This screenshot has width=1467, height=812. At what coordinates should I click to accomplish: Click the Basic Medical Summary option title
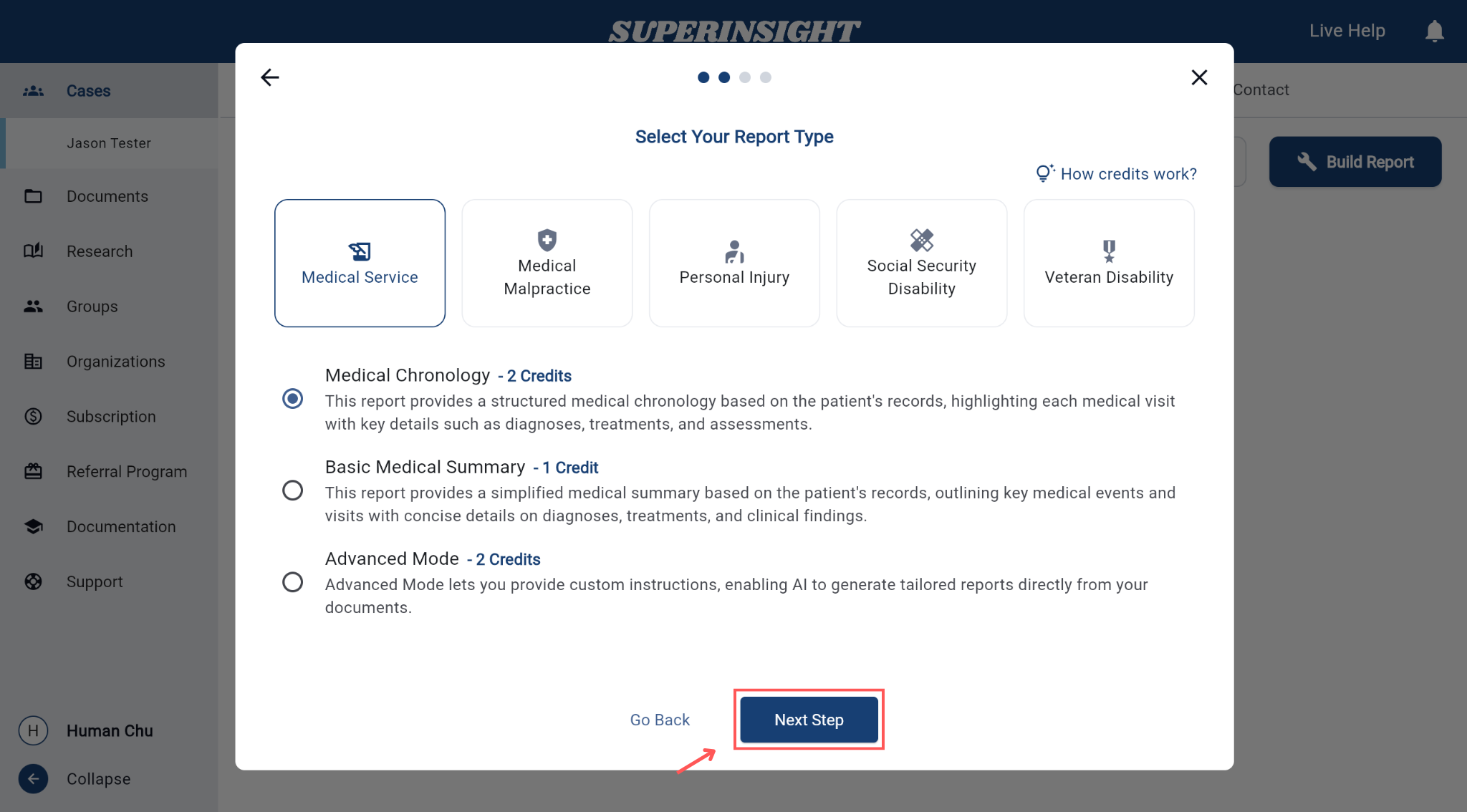tap(425, 467)
